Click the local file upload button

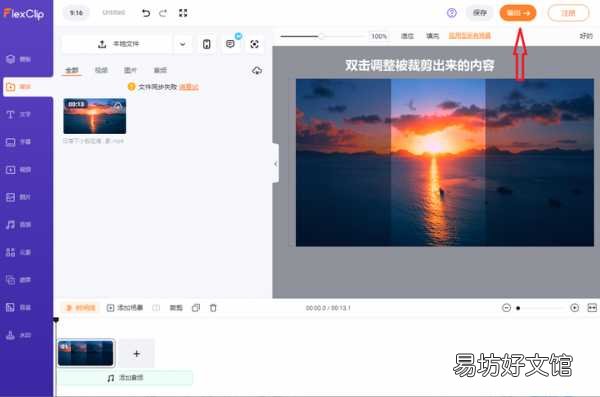118,44
